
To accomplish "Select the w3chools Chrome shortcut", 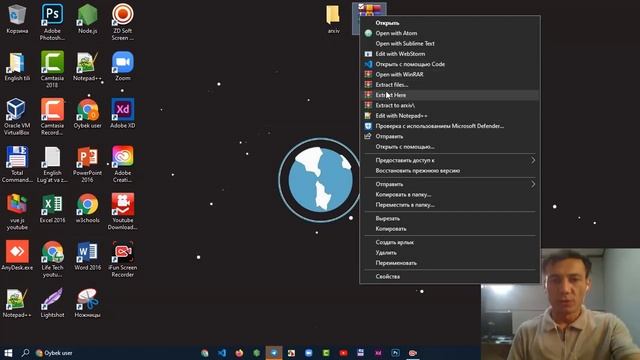I will (87, 208).
